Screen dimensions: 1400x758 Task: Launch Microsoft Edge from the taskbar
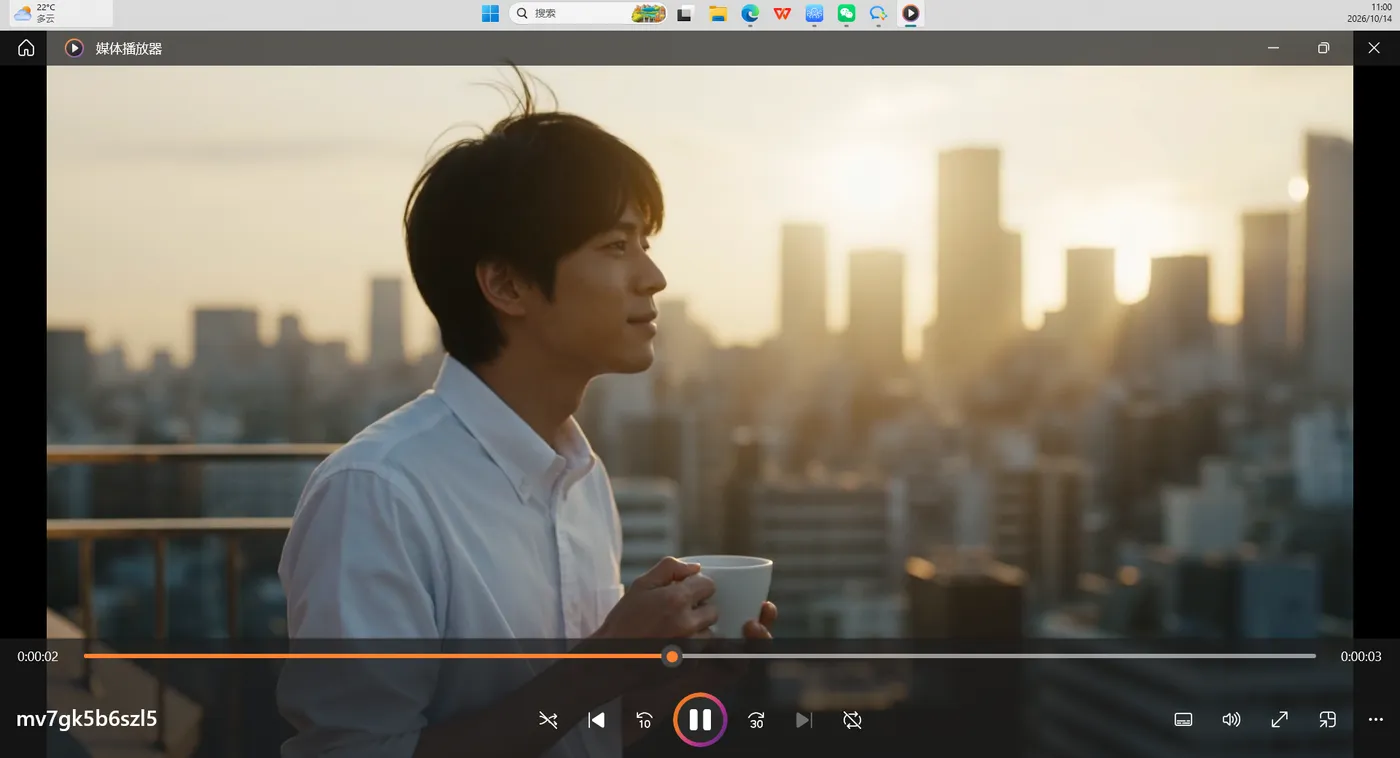click(x=749, y=14)
